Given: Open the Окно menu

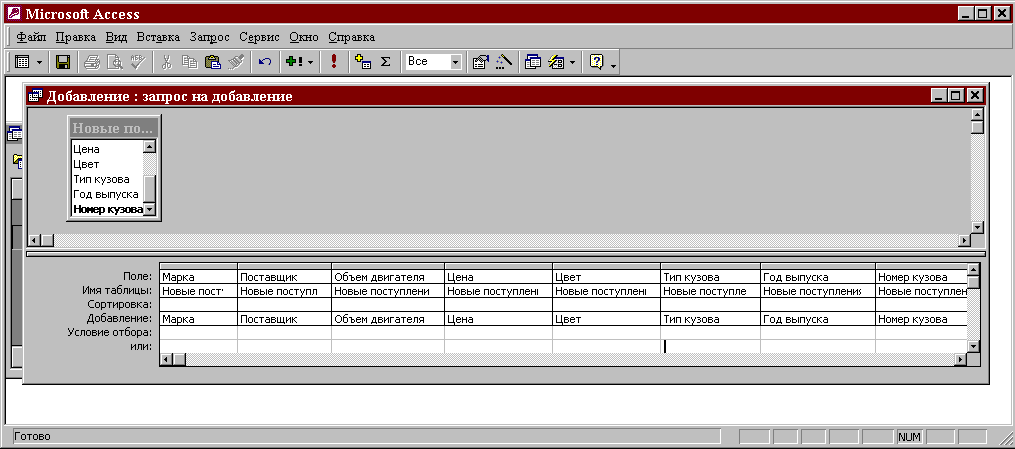Looking at the screenshot, I should tap(304, 37).
